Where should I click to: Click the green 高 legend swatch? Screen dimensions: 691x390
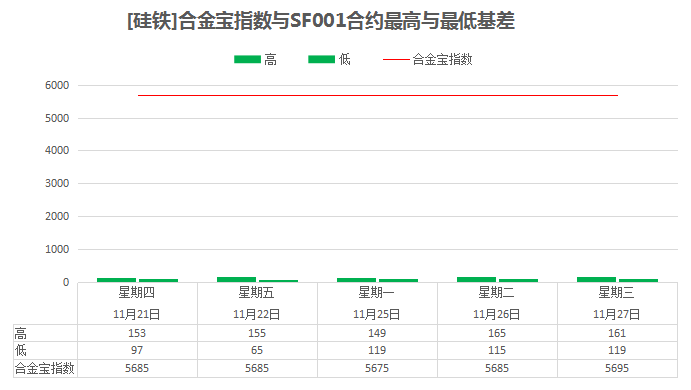(247, 59)
